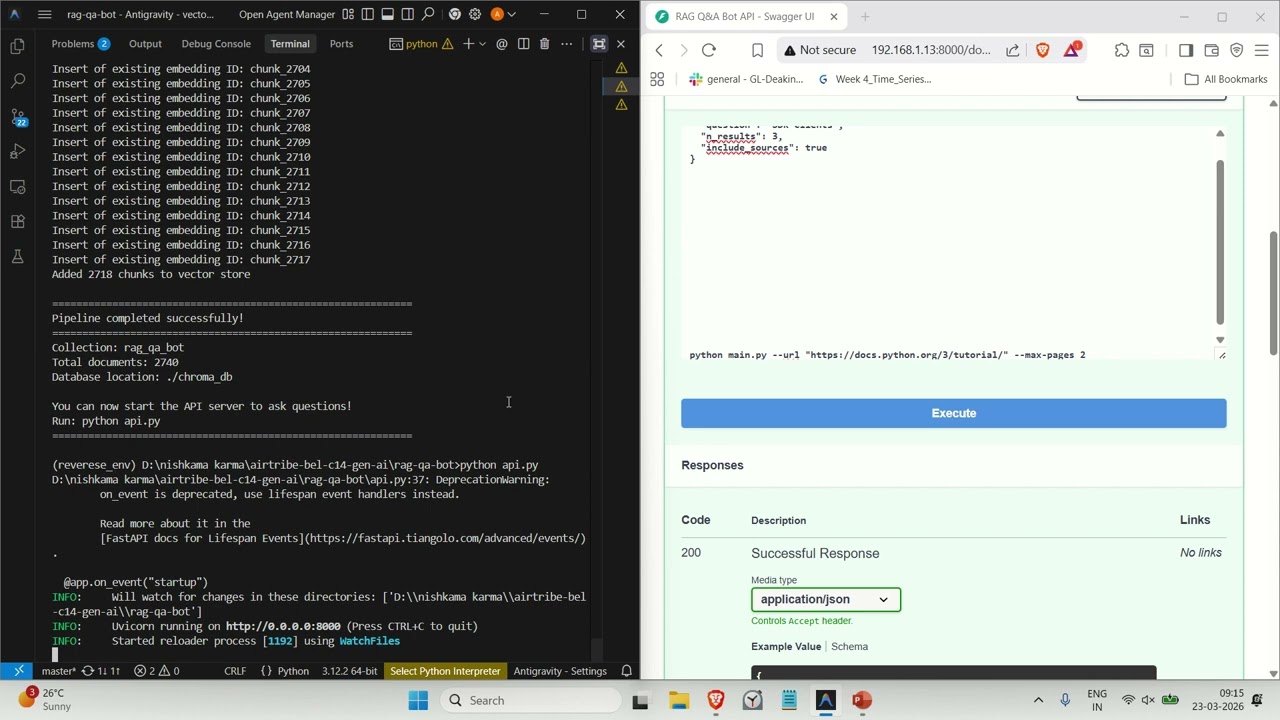This screenshot has height=720, width=1280.
Task: Click the search magnifier in Antigravity title bar
Action: [428, 14]
